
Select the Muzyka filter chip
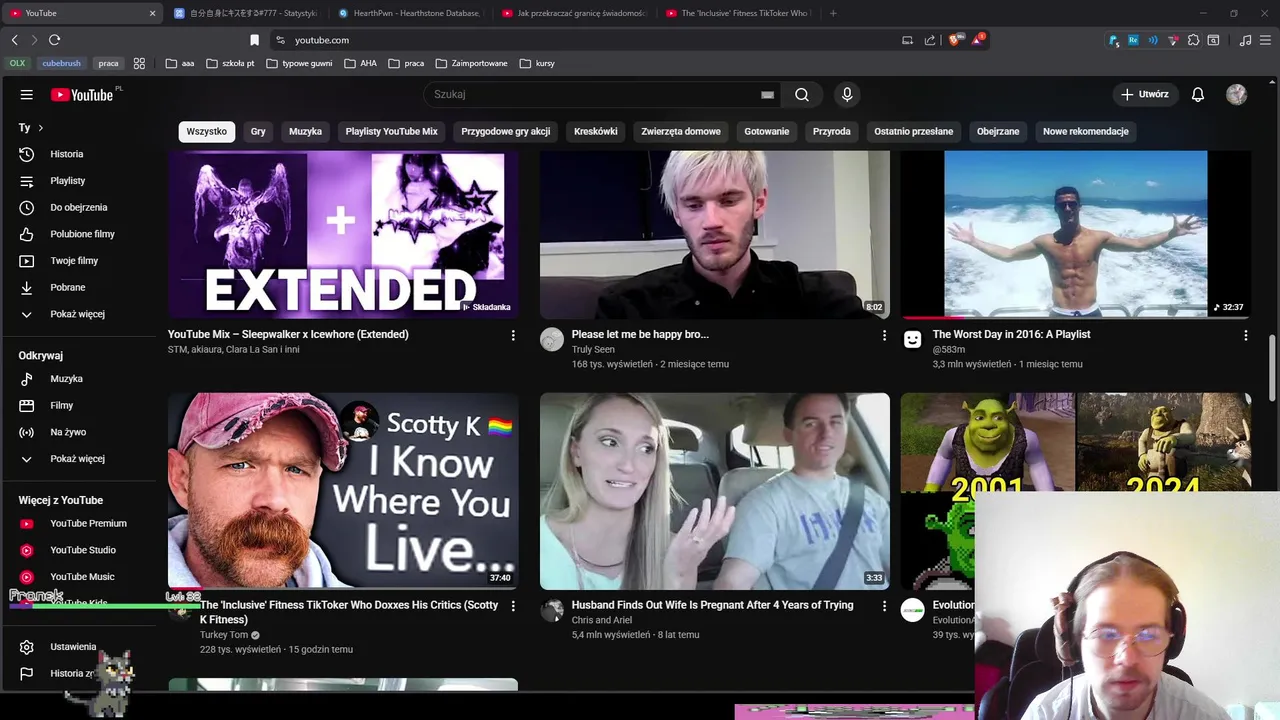point(305,131)
